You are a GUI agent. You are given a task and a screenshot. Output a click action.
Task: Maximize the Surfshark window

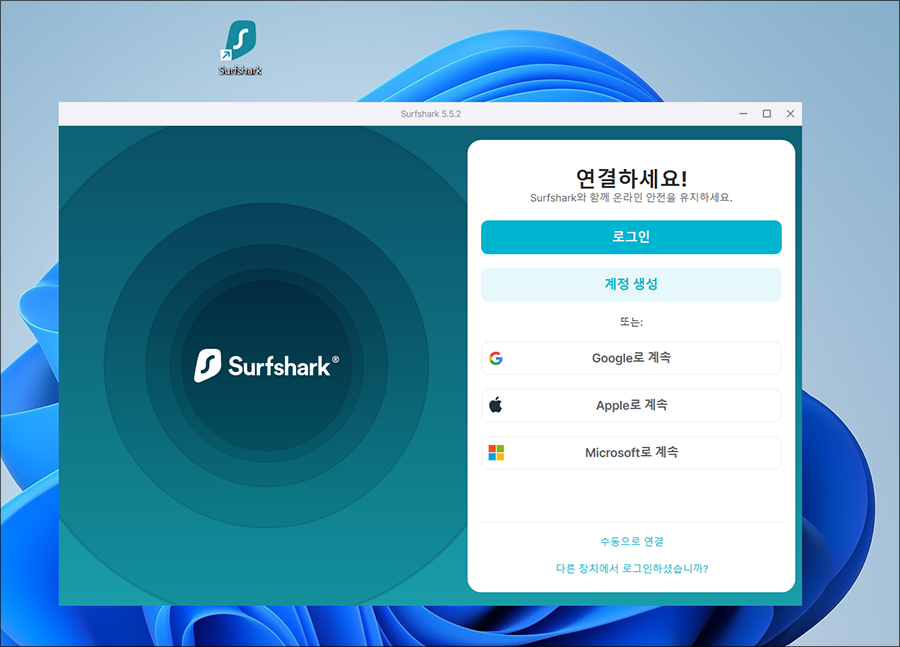pos(767,114)
